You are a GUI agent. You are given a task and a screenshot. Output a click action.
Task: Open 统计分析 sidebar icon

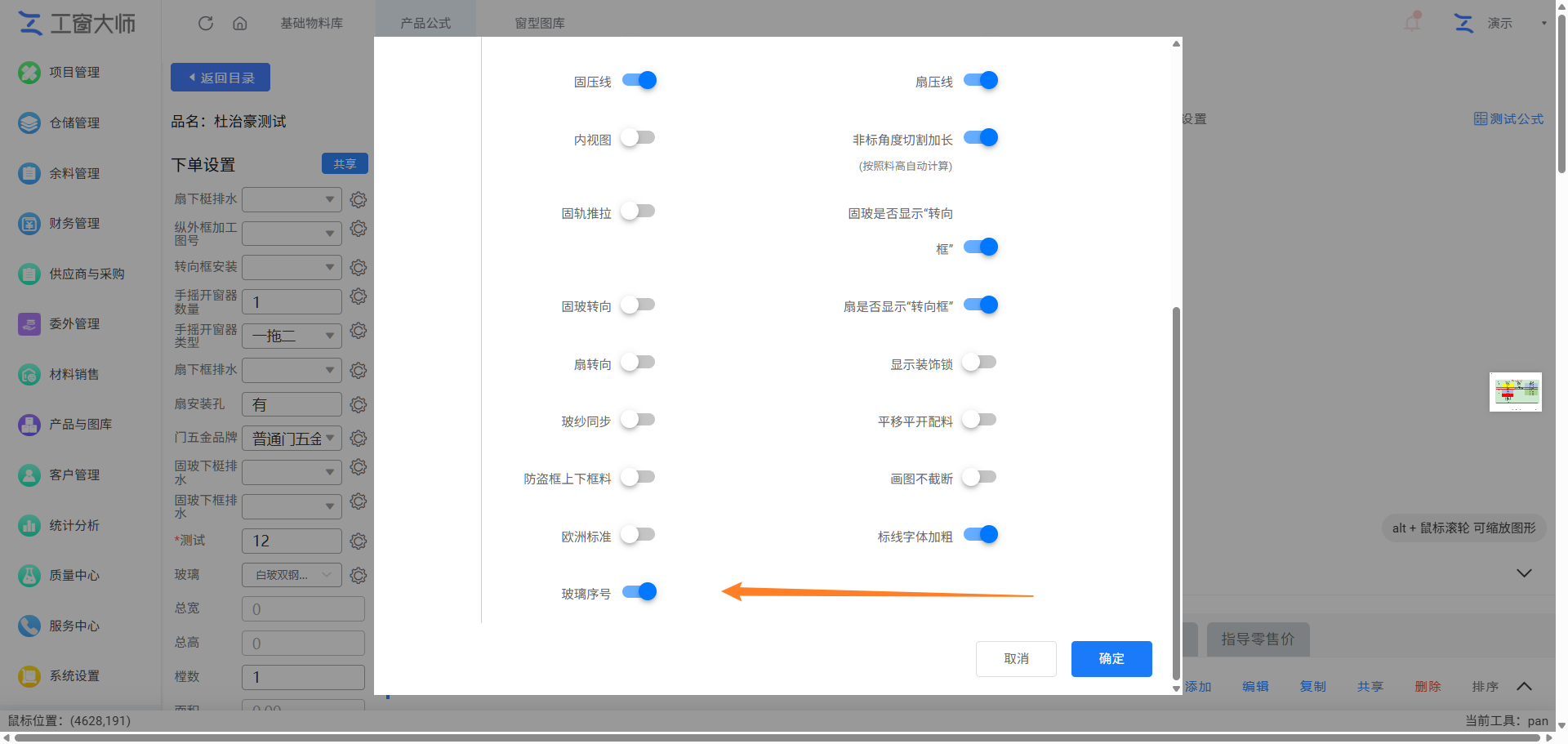click(29, 525)
